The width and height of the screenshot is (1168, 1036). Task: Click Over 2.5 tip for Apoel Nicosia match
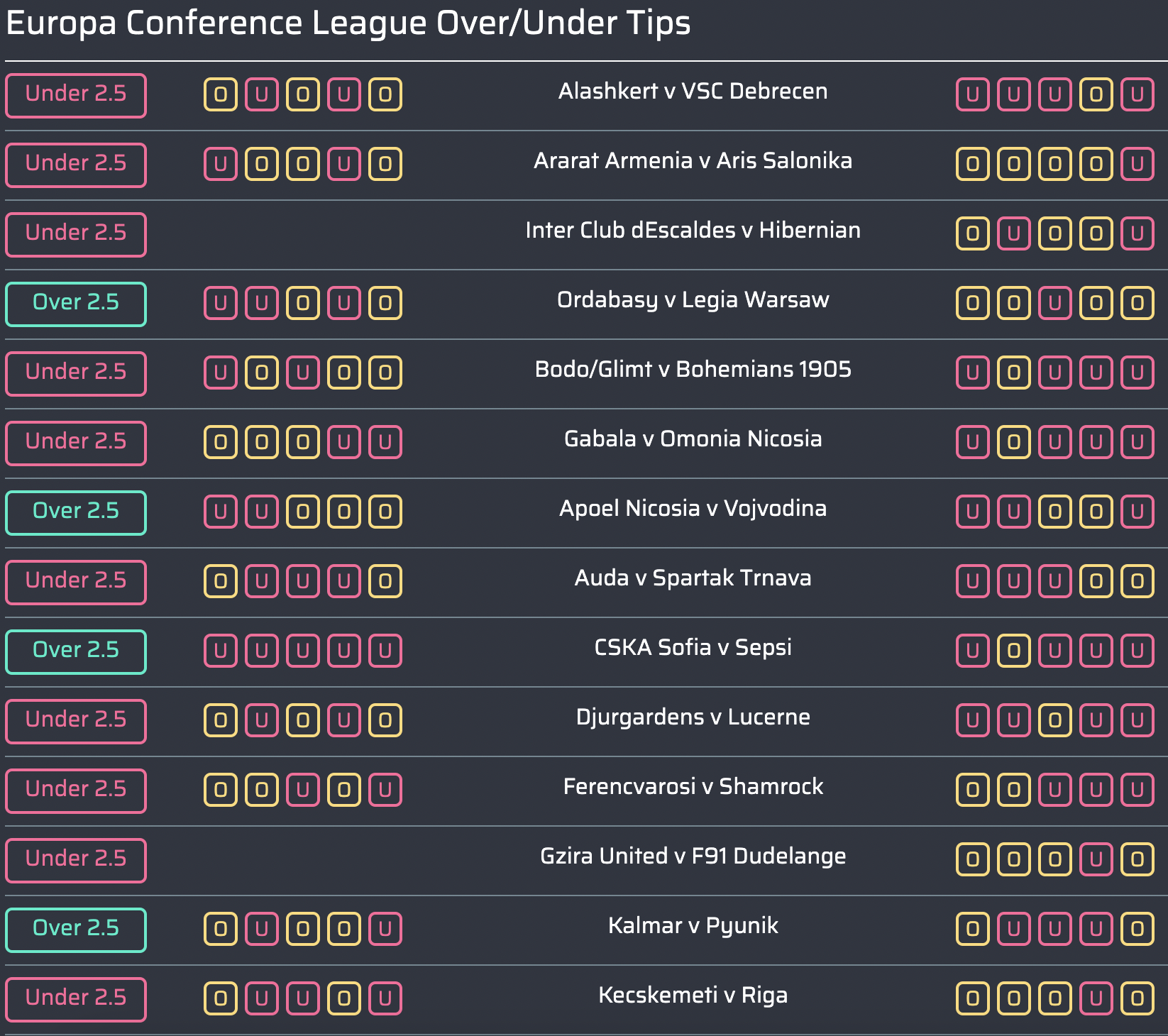point(76,513)
